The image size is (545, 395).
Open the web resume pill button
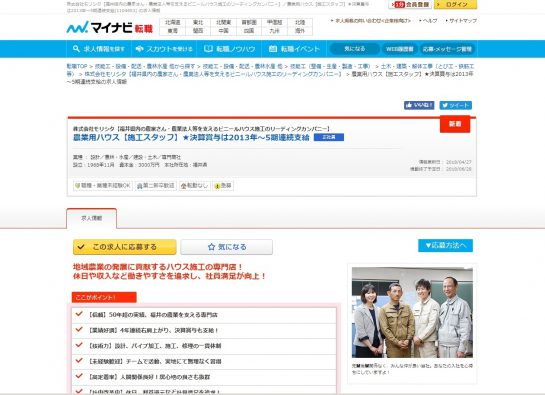tap(400, 49)
